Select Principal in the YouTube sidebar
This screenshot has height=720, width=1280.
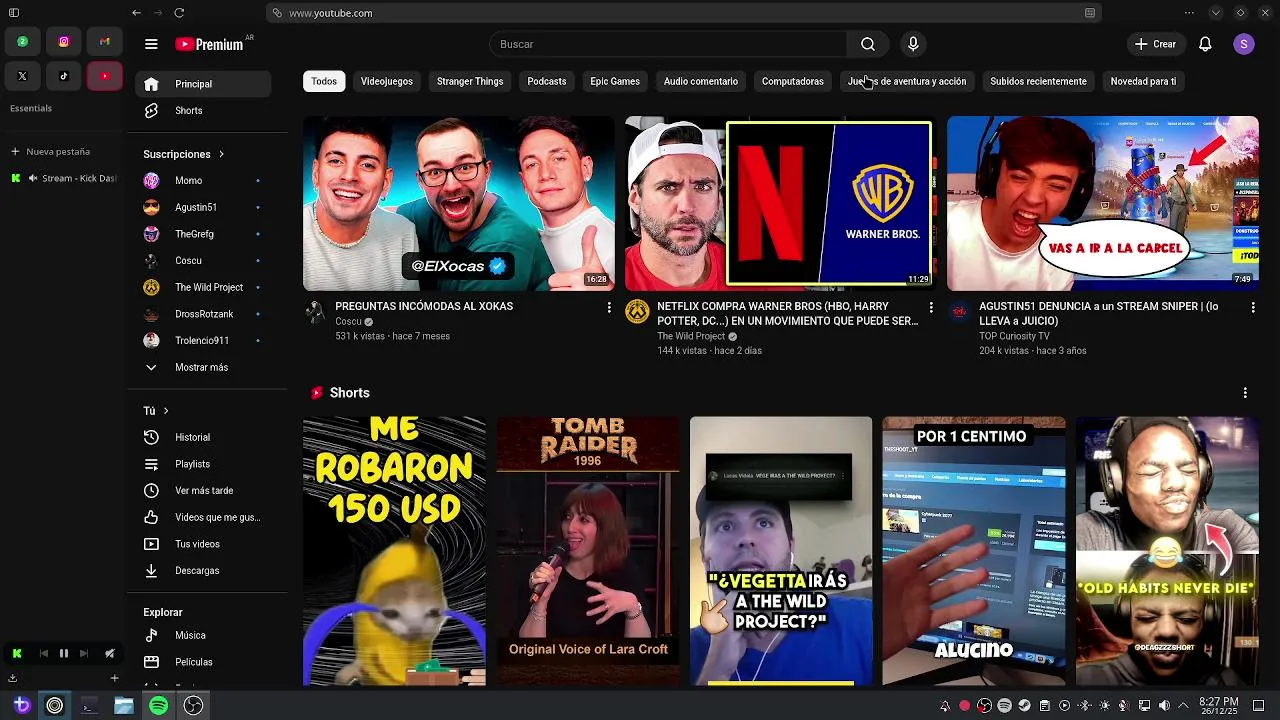pyautogui.click(x=203, y=84)
